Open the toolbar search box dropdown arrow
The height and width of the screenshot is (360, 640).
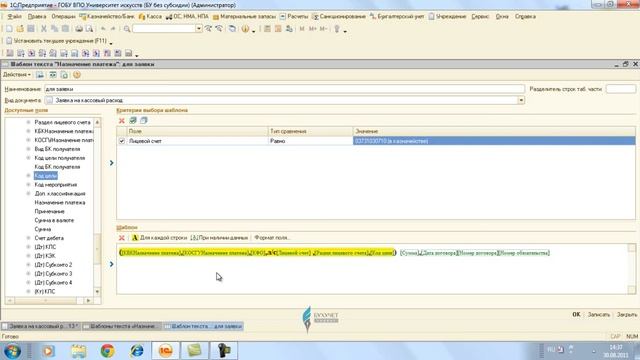click(199, 29)
